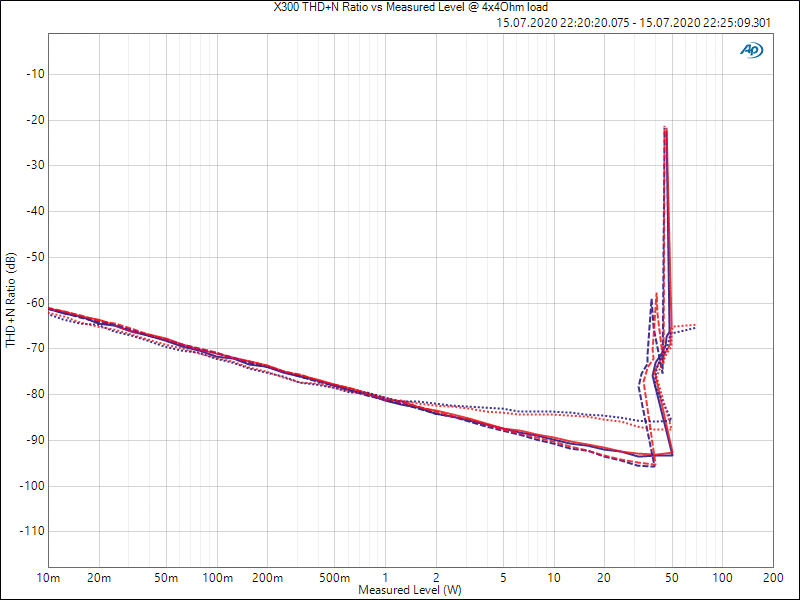Click the Y-axis value -80
Screen dimensions: 800x600
click(x=35, y=394)
